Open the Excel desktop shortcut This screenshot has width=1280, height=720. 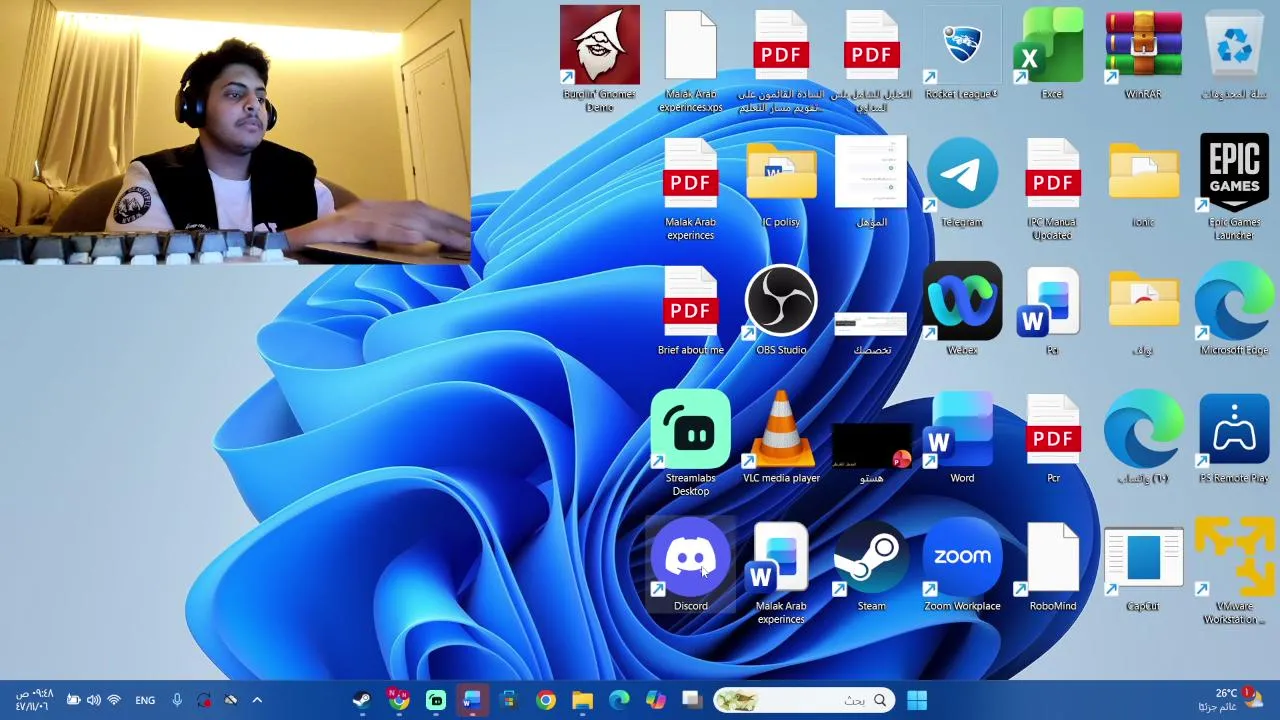[x=1052, y=54]
